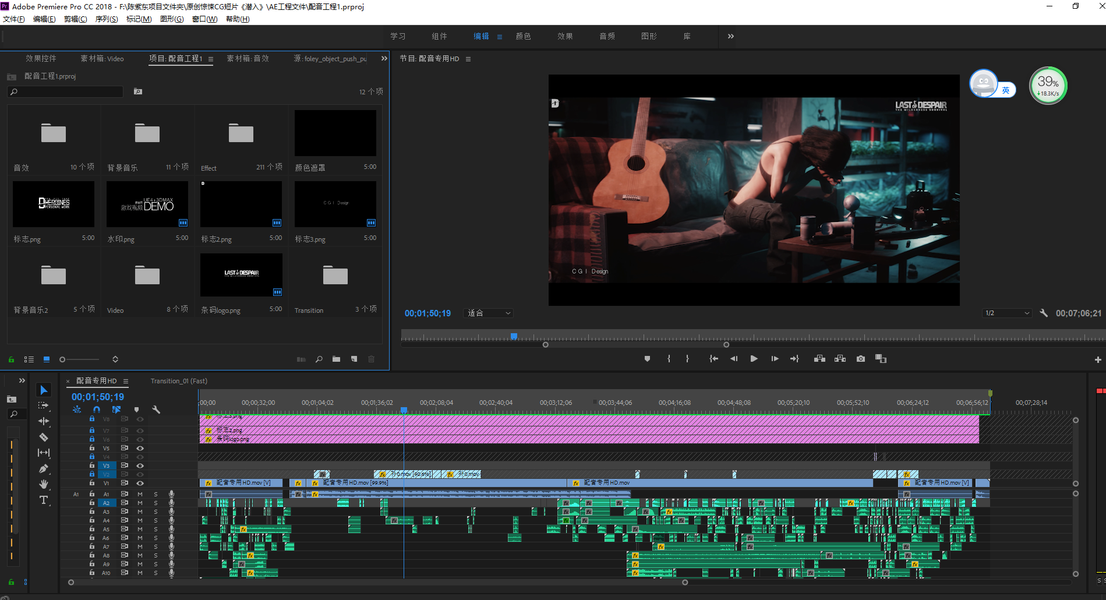Screen dimensions: 1106x600
Task: Create a new bin in project panel
Action: coord(336,360)
